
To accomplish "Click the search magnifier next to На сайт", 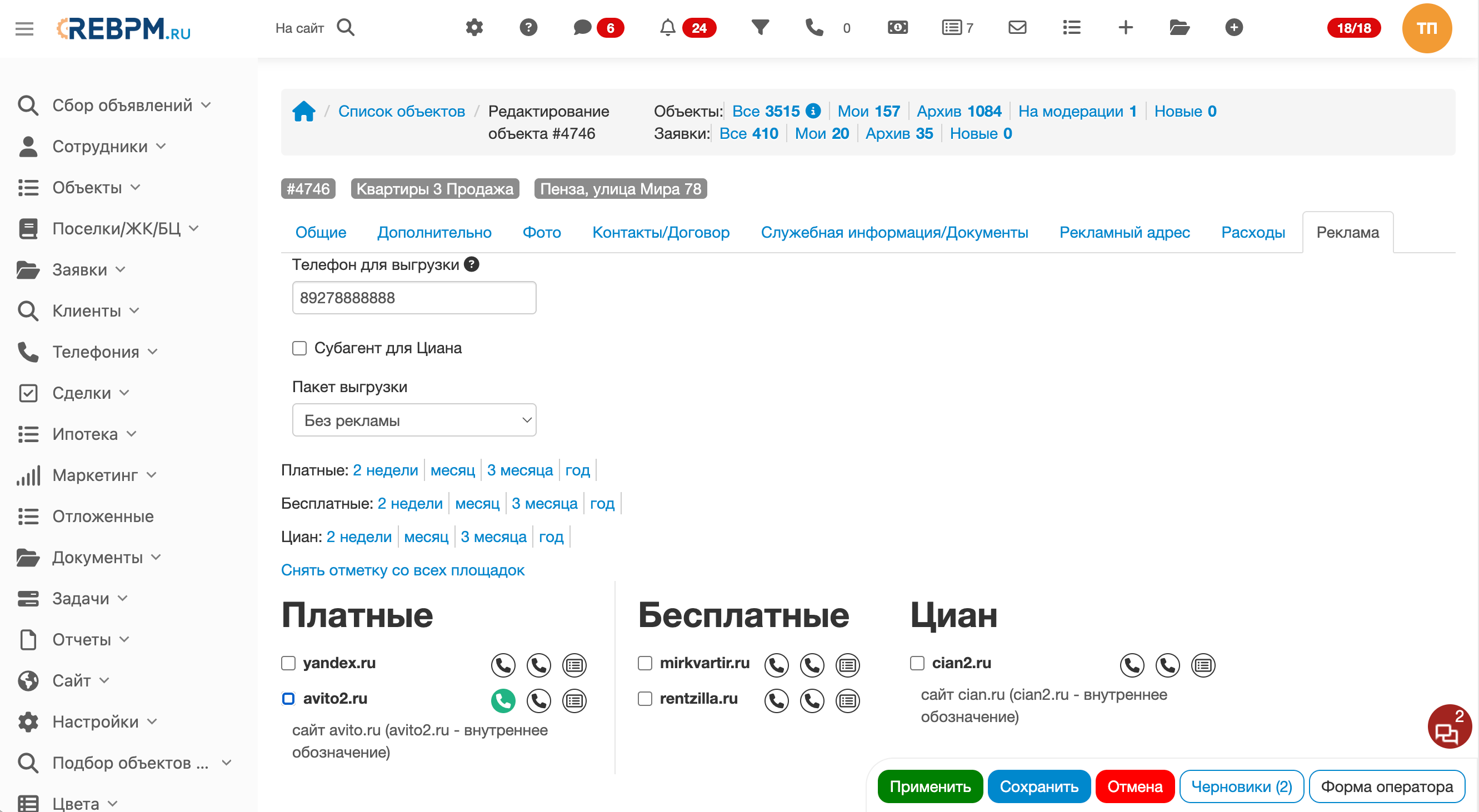I will [346, 28].
